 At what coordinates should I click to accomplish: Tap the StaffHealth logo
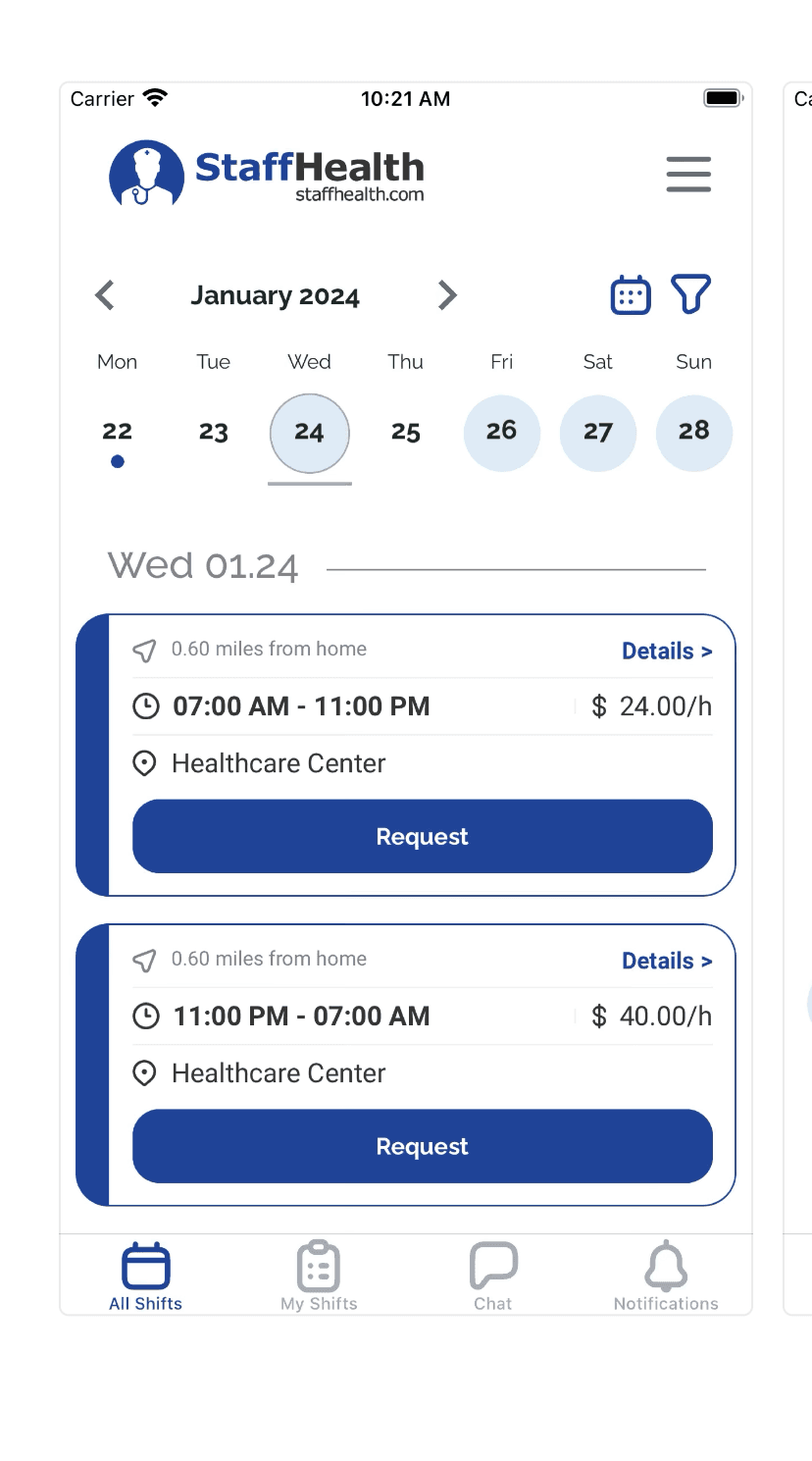tap(267, 174)
